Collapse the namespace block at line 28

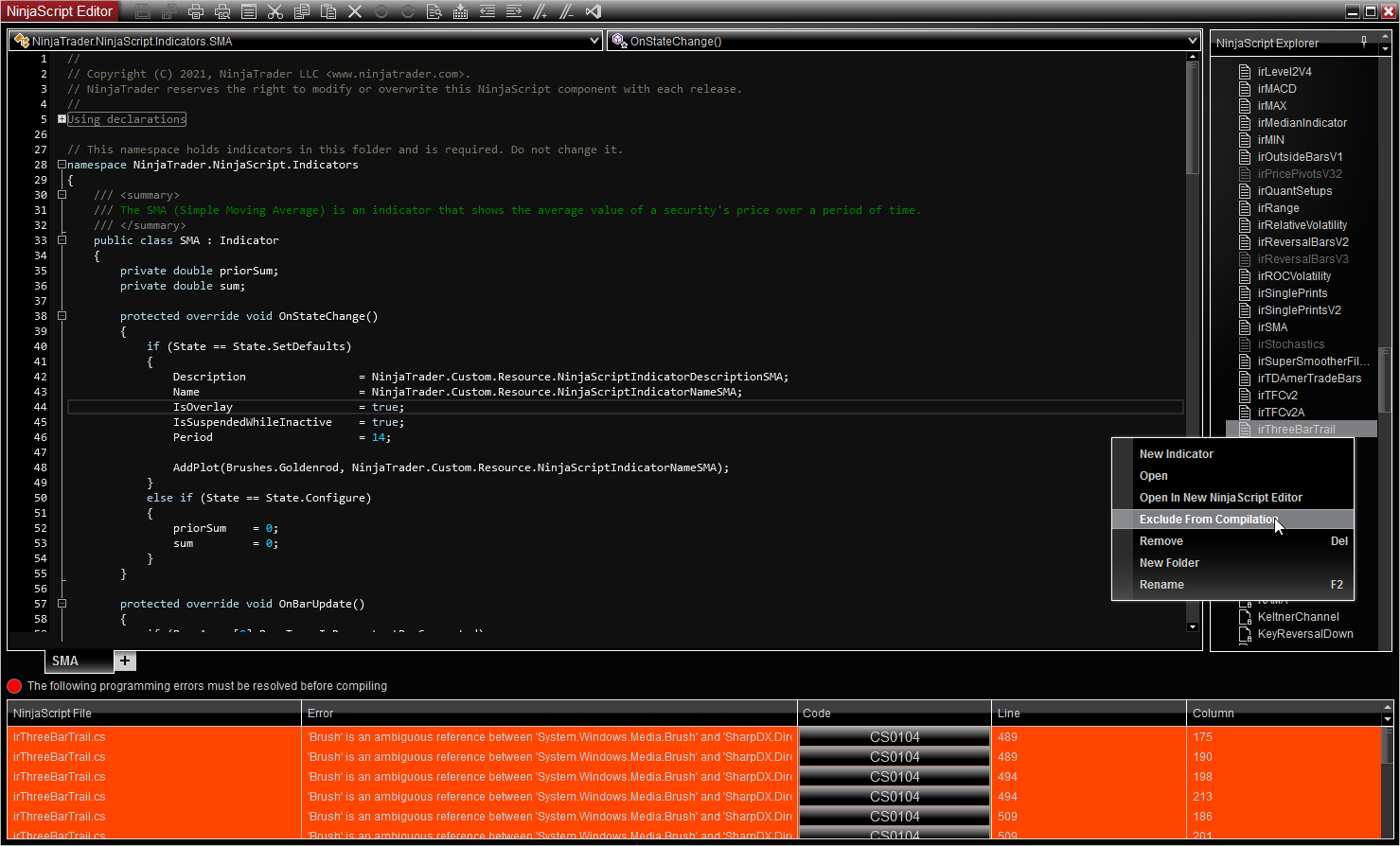click(62, 165)
